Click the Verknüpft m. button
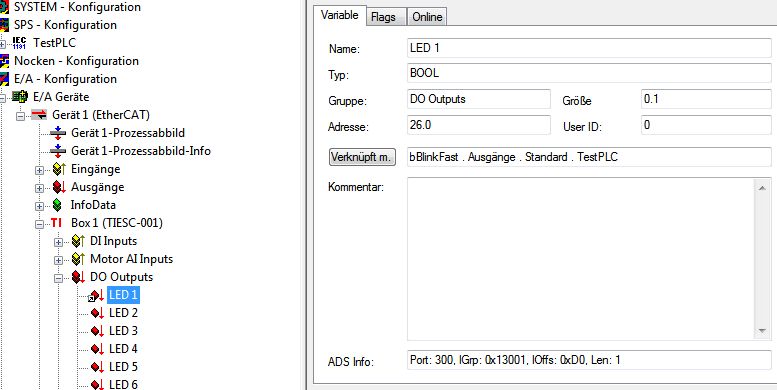The image size is (777, 390). tap(362, 157)
